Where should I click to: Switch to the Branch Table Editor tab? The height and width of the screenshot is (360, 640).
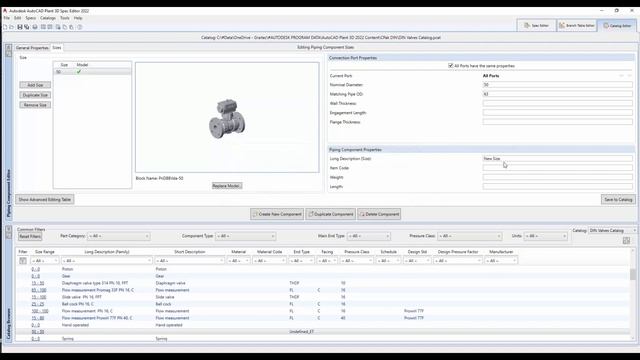click(x=576, y=25)
